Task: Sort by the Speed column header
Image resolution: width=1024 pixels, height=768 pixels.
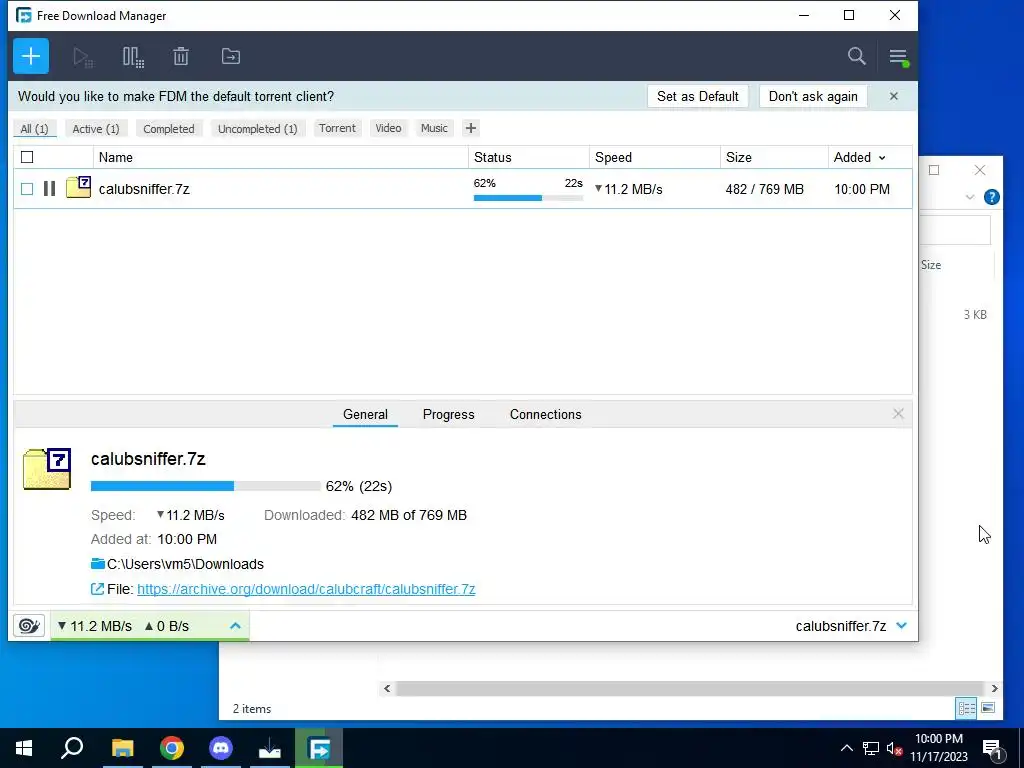Action: tap(655, 157)
